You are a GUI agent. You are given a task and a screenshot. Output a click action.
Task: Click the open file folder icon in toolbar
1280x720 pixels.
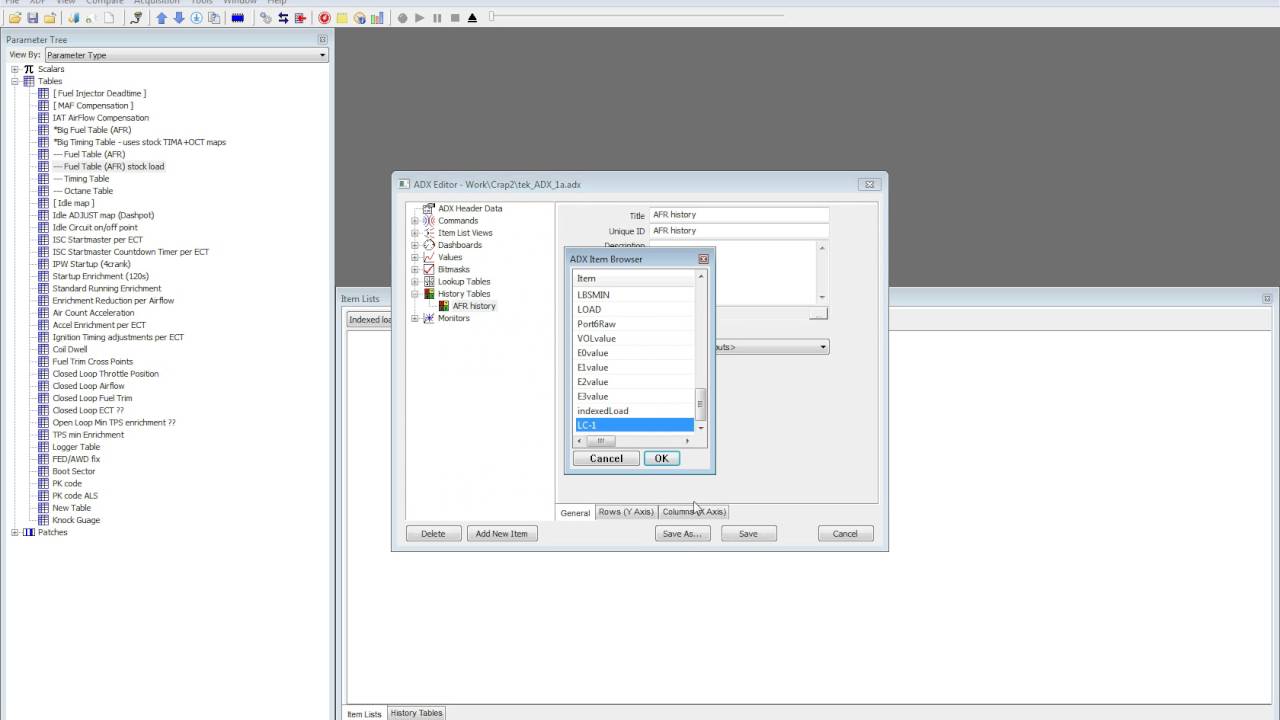tap(15, 18)
